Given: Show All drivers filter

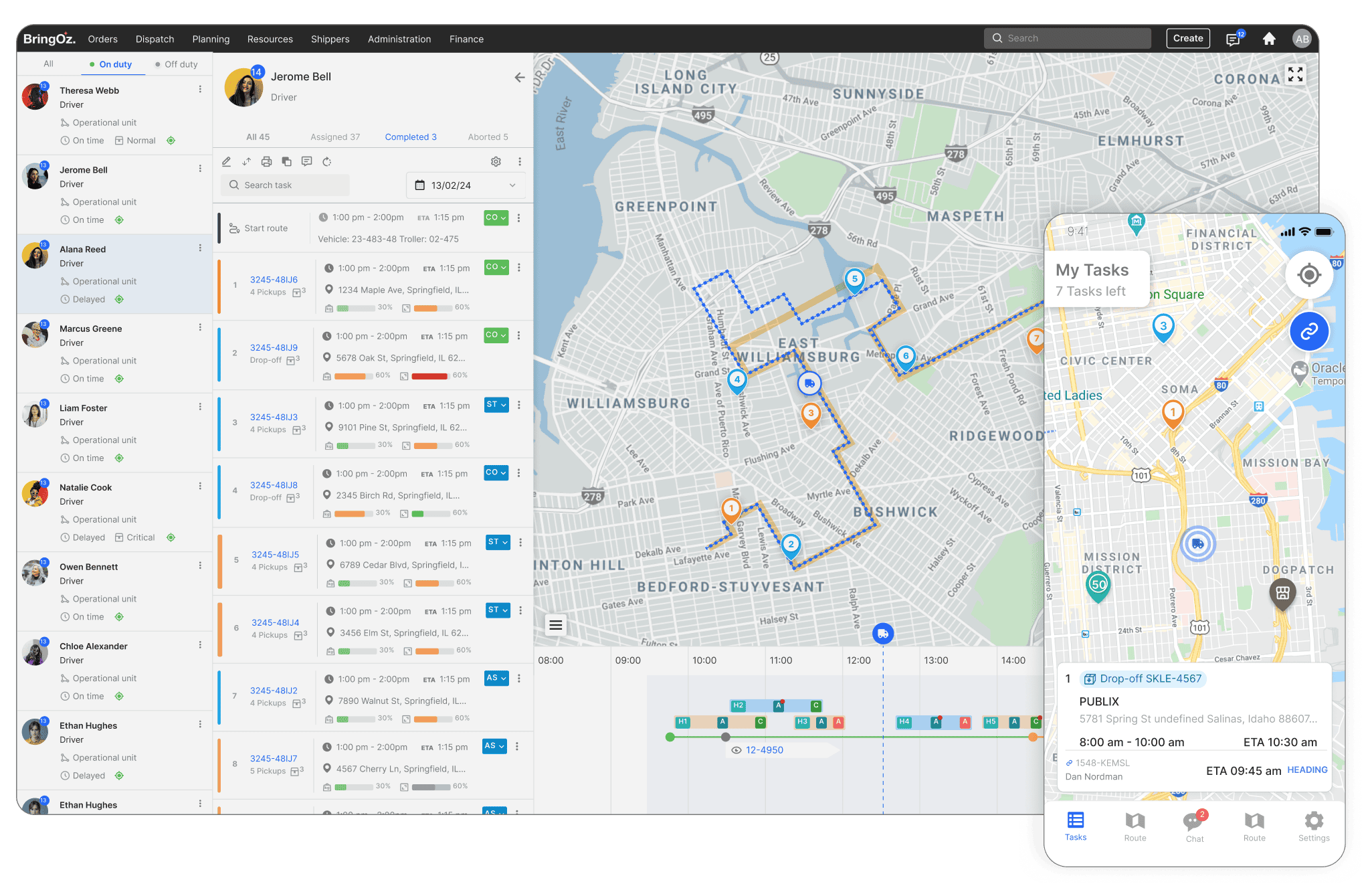Looking at the screenshot, I should tap(48, 64).
